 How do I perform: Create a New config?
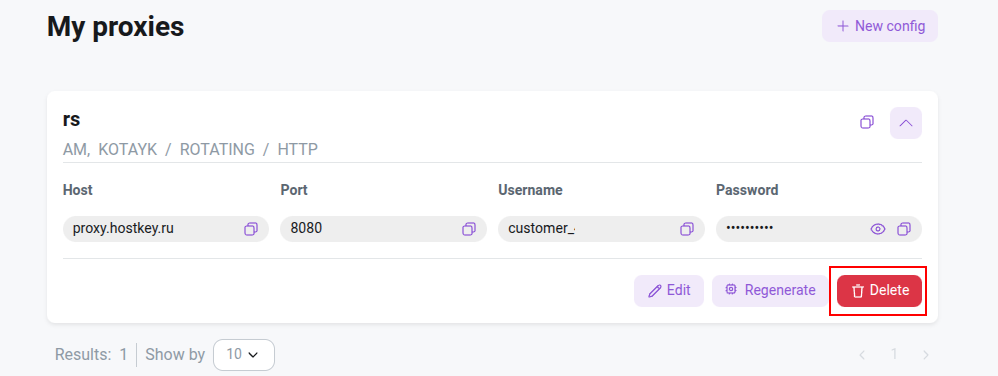click(880, 26)
